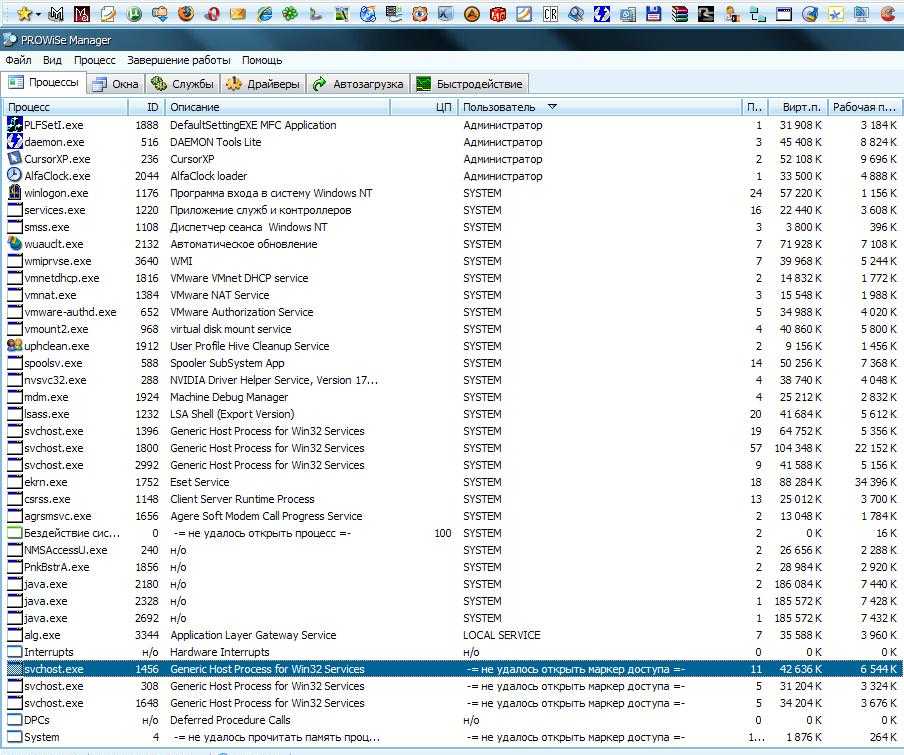Switch to the Окна tab
Image resolution: width=904 pixels, height=755 pixels.
coord(116,84)
